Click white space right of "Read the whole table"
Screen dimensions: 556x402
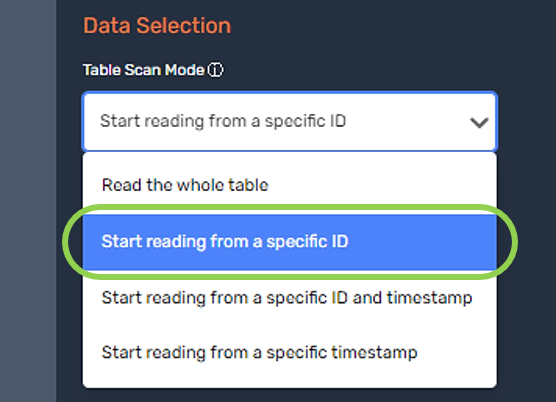(x=382, y=185)
